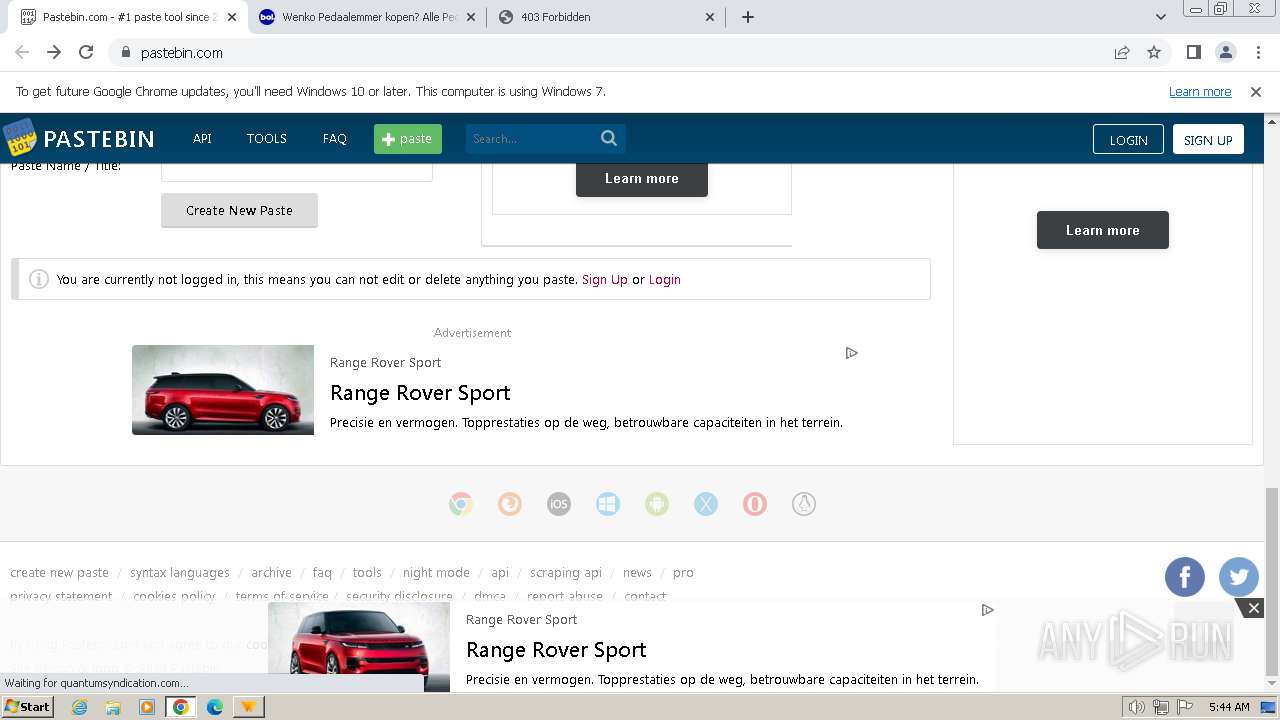Open the Chrome extension platform icon
Viewport: 1280px width, 720px height.
tap(461, 504)
